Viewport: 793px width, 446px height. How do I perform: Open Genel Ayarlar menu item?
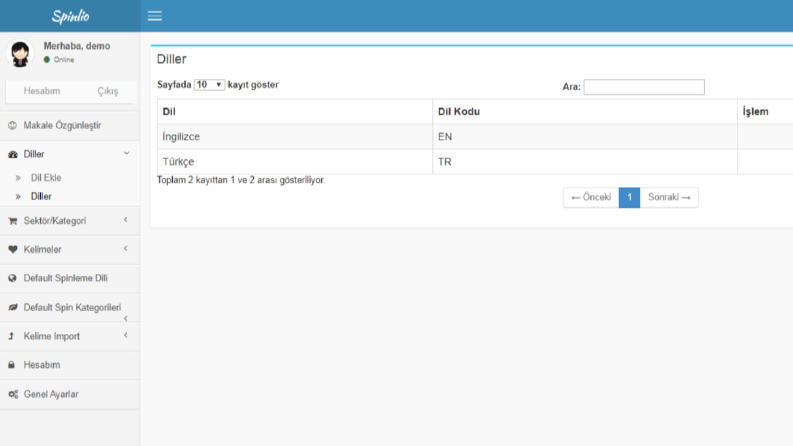51,394
